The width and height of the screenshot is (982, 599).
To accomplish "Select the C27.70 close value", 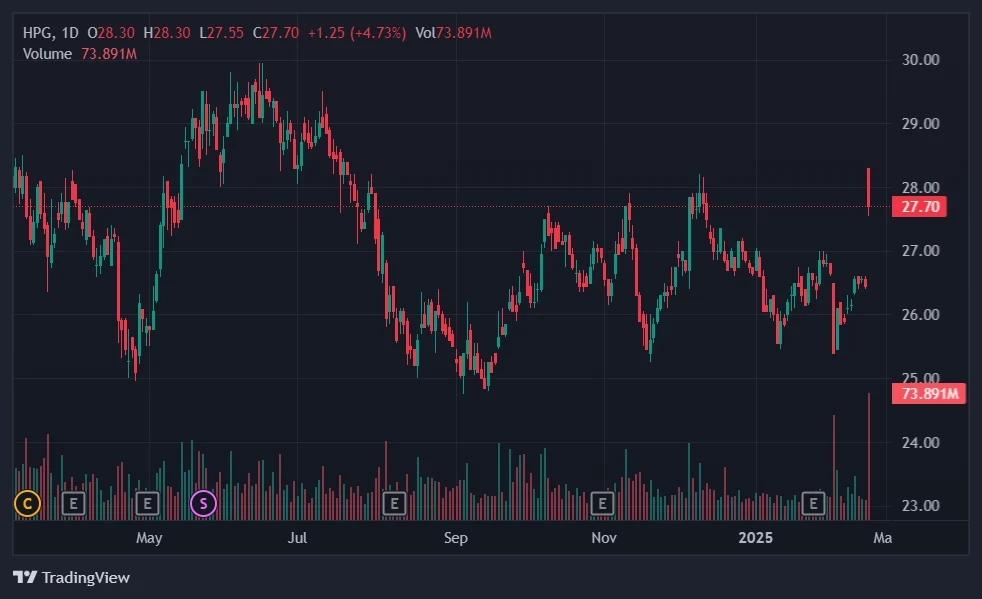I will click(x=276, y=33).
